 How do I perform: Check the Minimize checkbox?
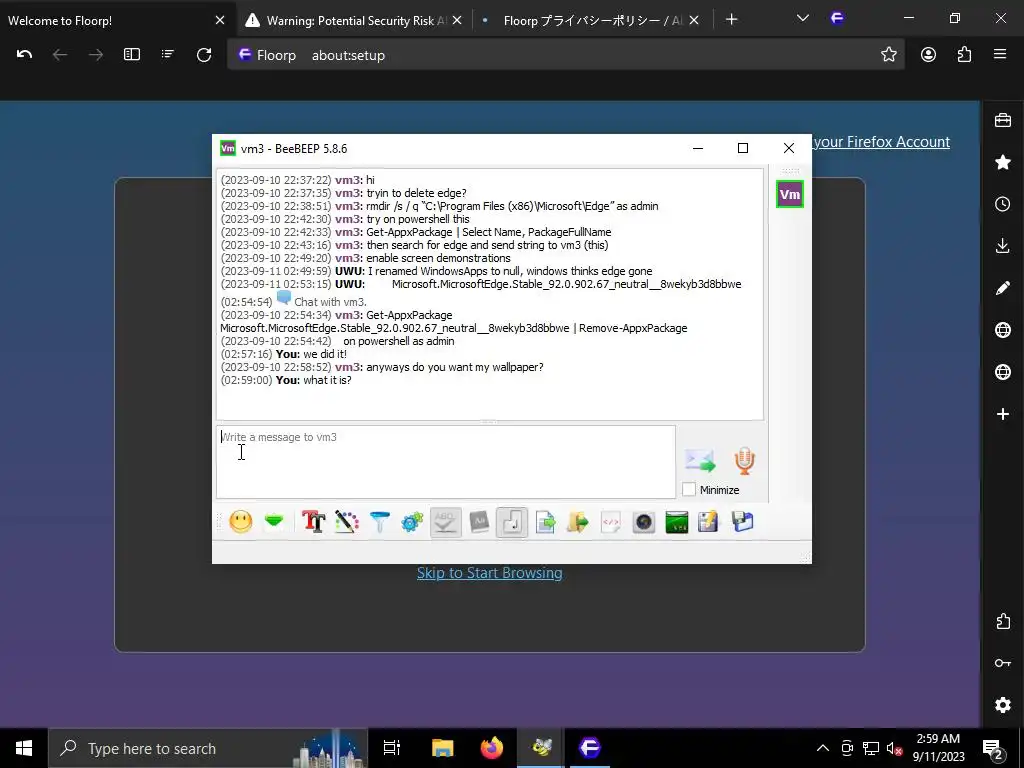coord(689,489)
